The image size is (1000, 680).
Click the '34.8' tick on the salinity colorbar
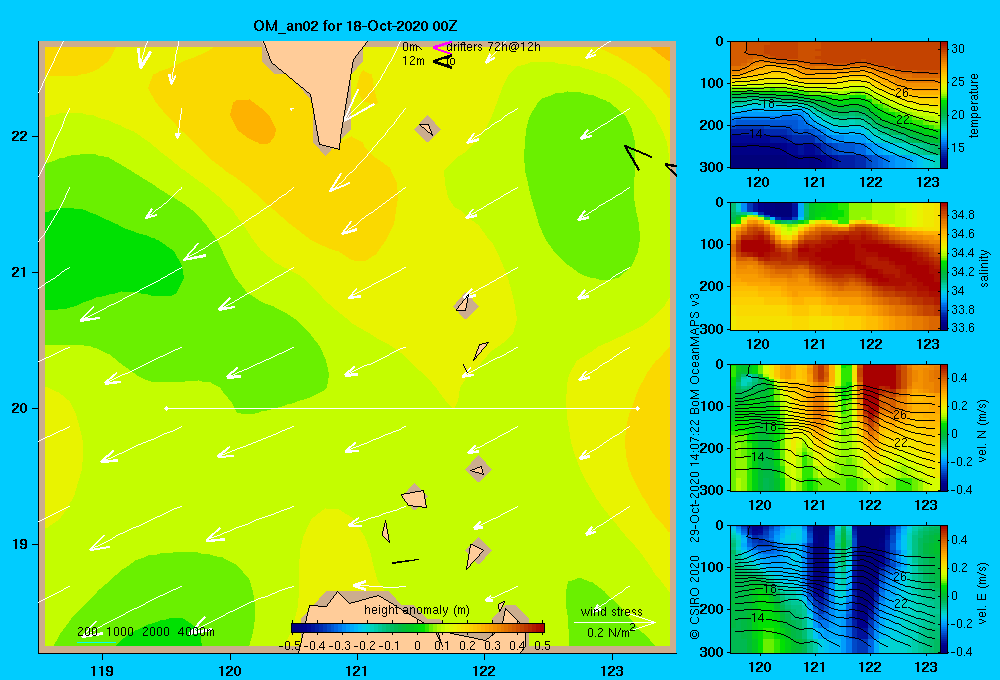point(963,214)
